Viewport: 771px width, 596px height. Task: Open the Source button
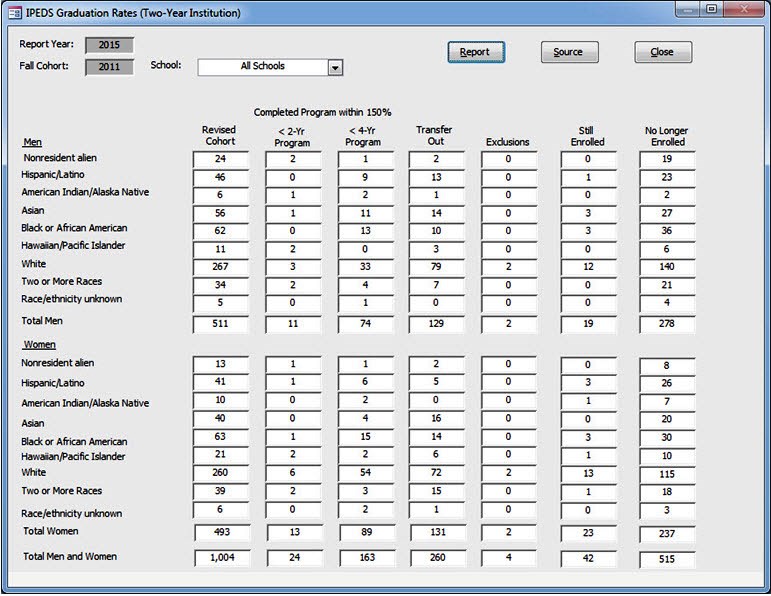click(x=569, y=52)
